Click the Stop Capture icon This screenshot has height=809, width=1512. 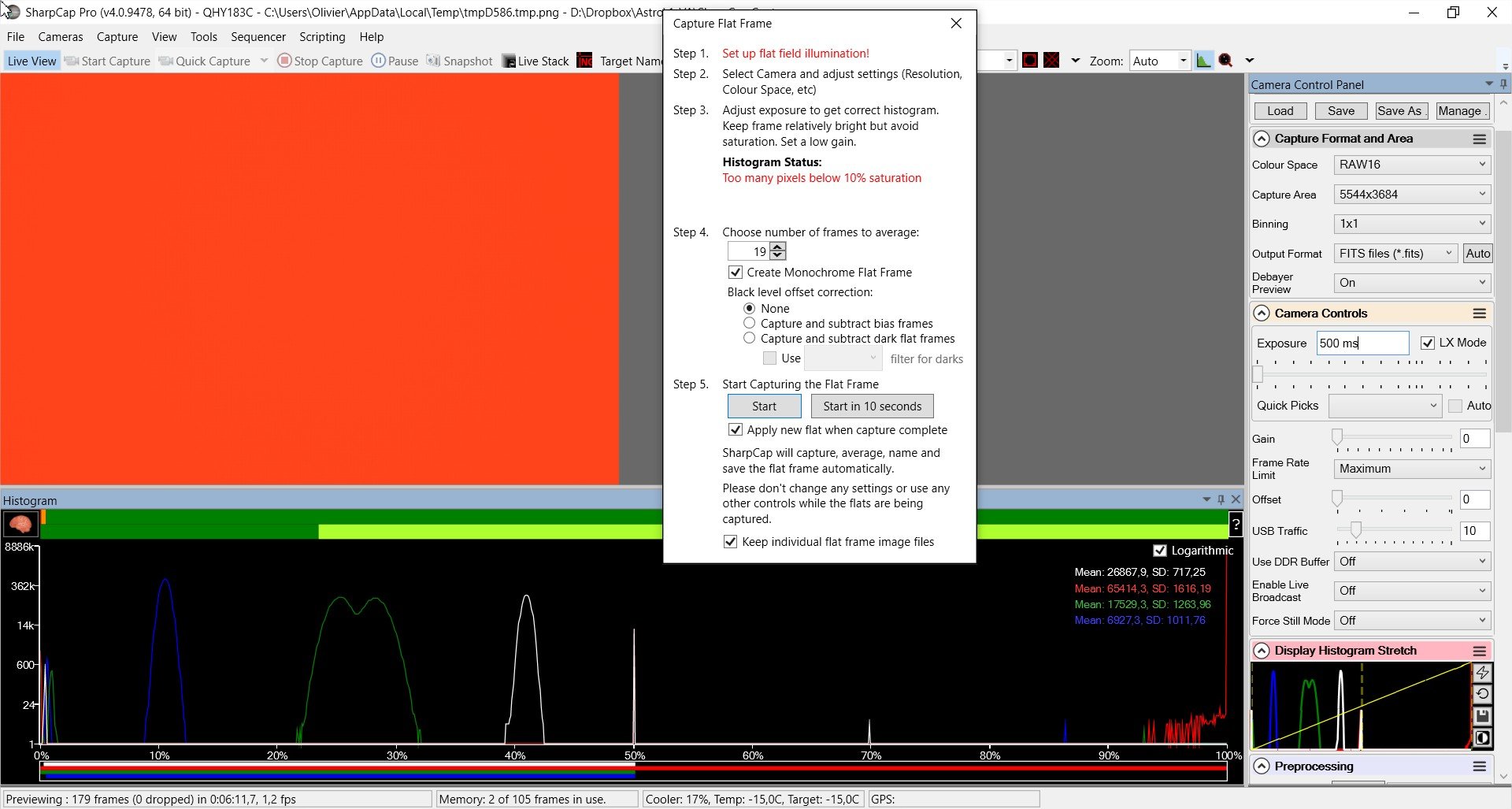284,61
